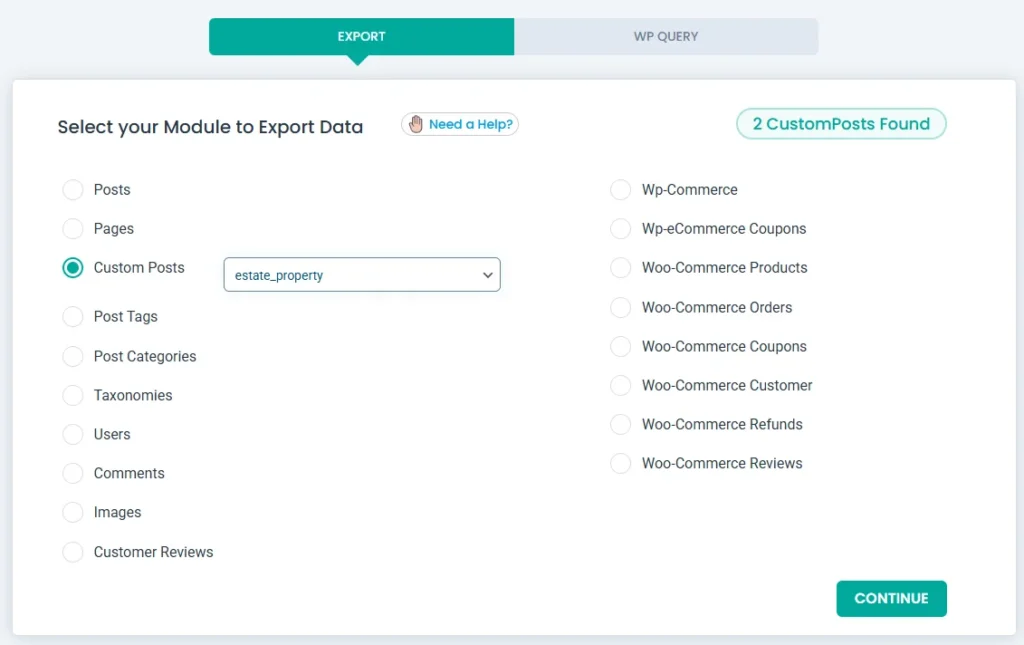
Task: Select the Export tab
Action: click(x=361, y=37)
